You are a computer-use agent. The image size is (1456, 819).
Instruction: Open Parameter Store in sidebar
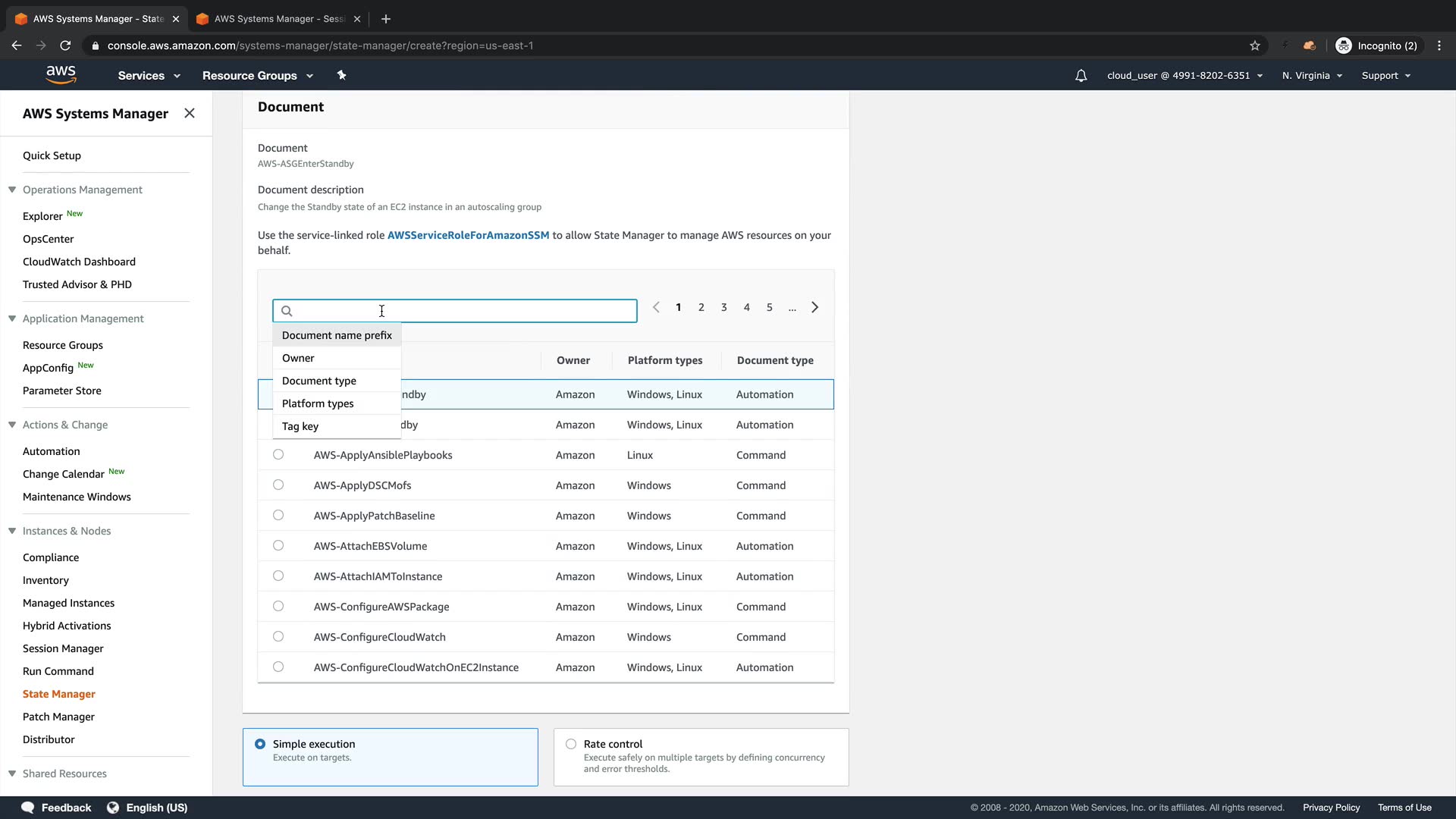61,391
